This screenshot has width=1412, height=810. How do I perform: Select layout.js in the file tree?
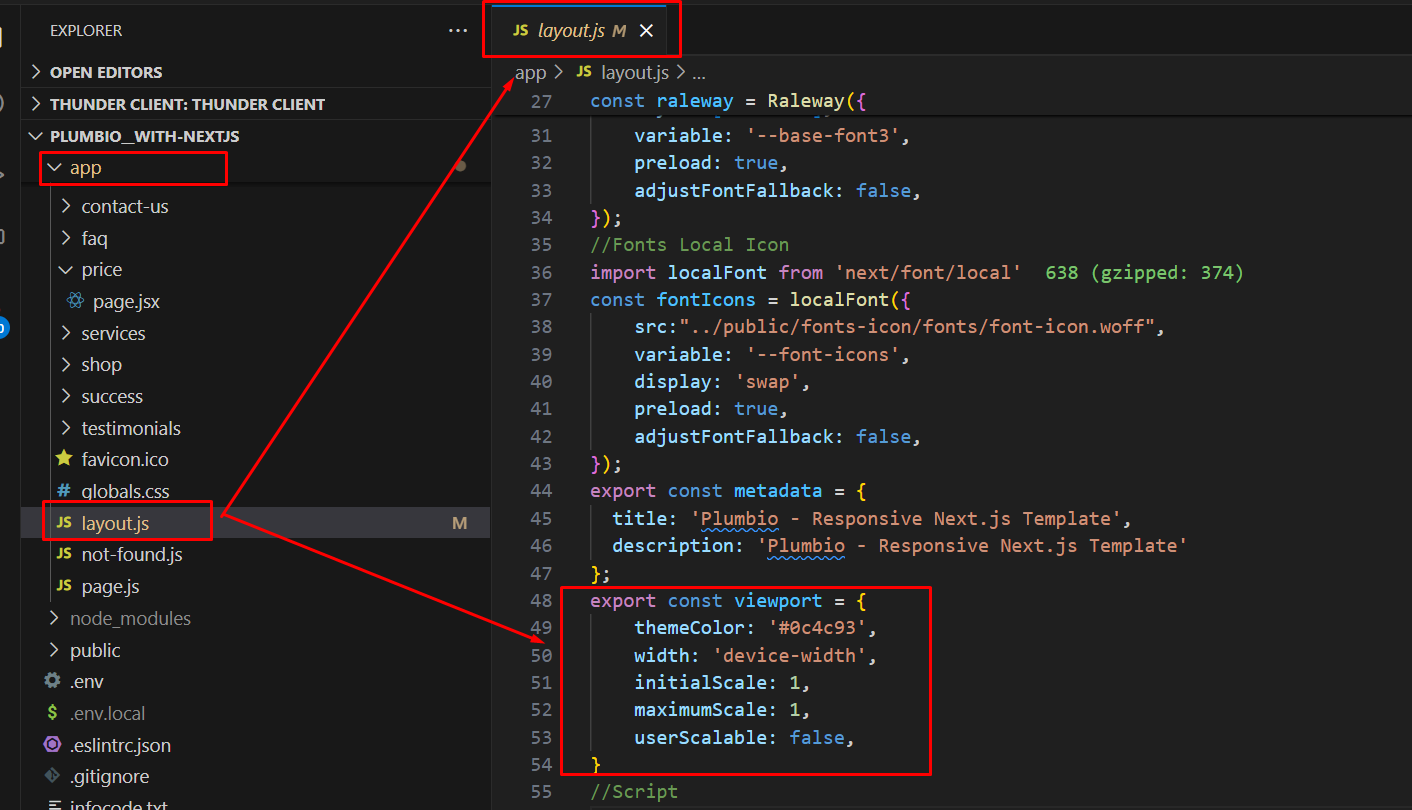coord(115,523)
